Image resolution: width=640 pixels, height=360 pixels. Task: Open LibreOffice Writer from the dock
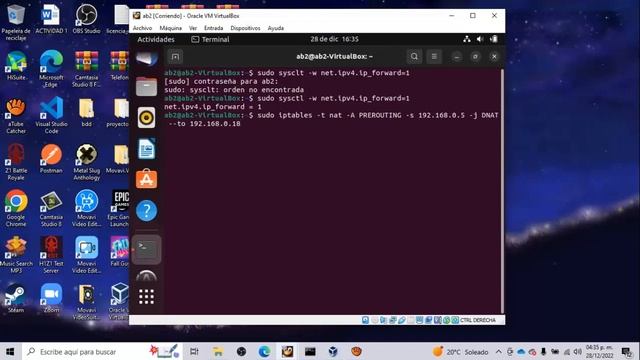point(147,149)
